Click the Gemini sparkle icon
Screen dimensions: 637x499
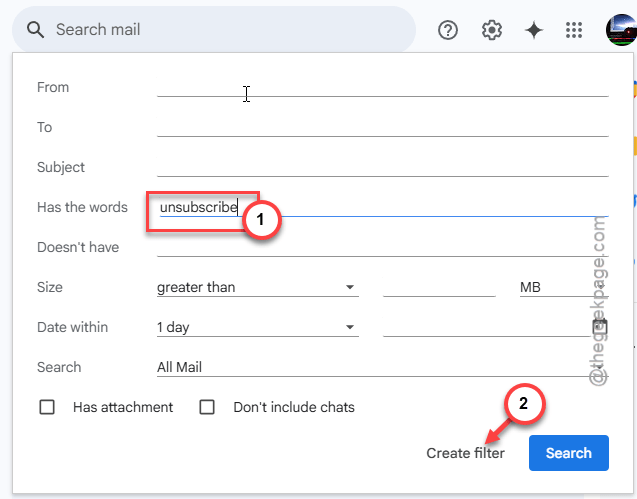coord(533,30)
